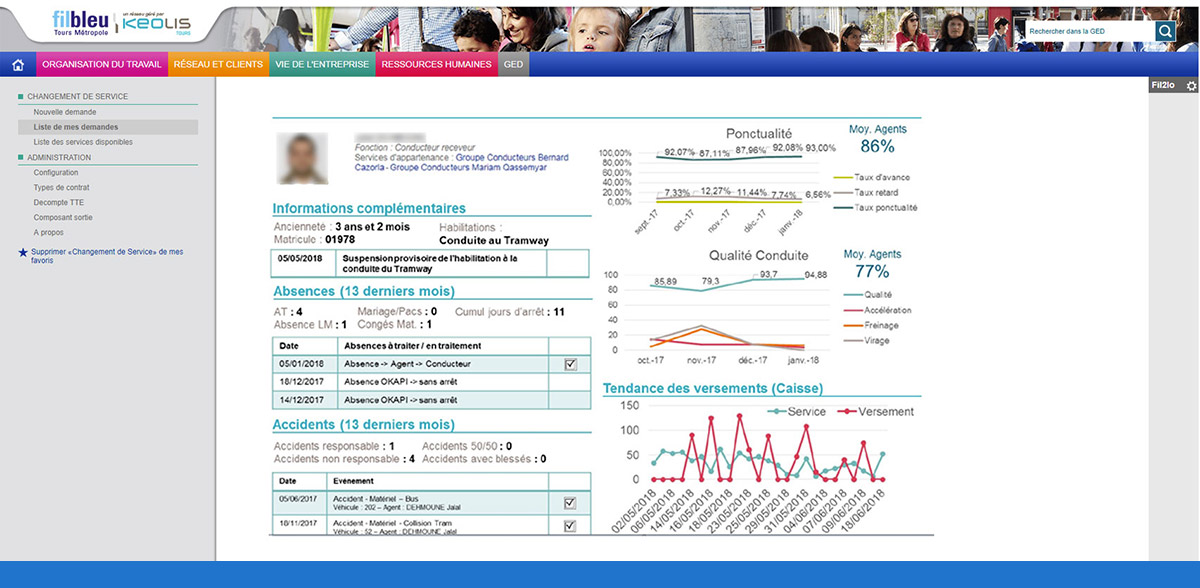Screen dimensions: 1200x588
Task: Click the Ponctualité chart title
Action: [x=759, y=133]
